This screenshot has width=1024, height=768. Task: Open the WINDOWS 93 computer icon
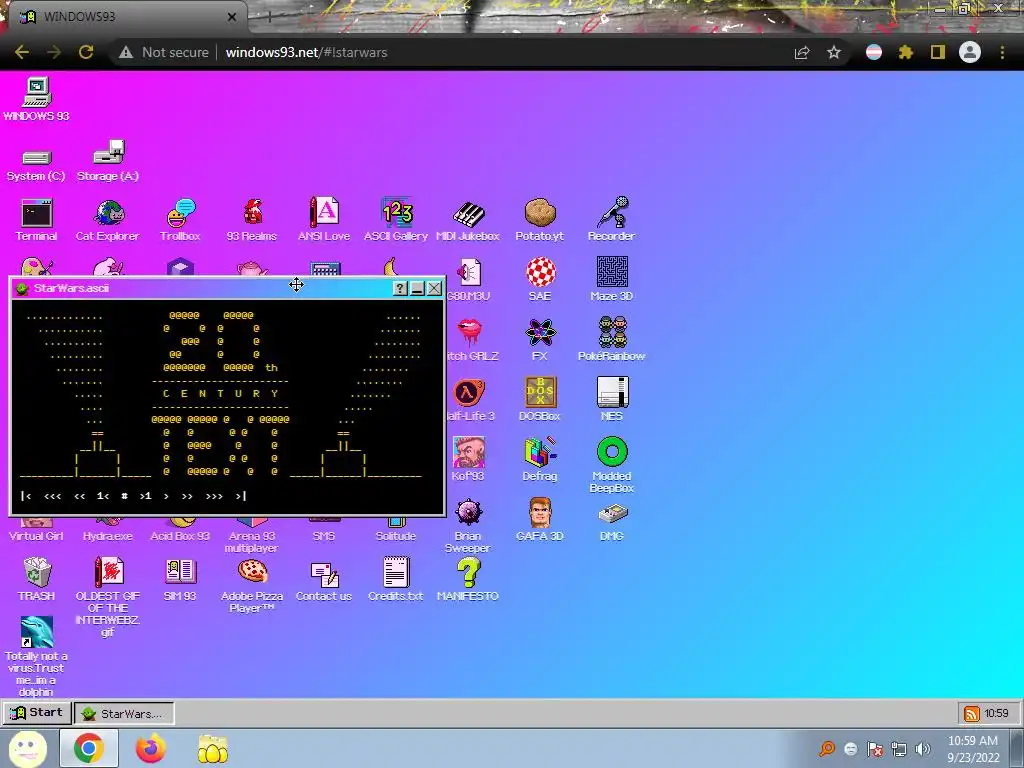(x=37, y=92)
